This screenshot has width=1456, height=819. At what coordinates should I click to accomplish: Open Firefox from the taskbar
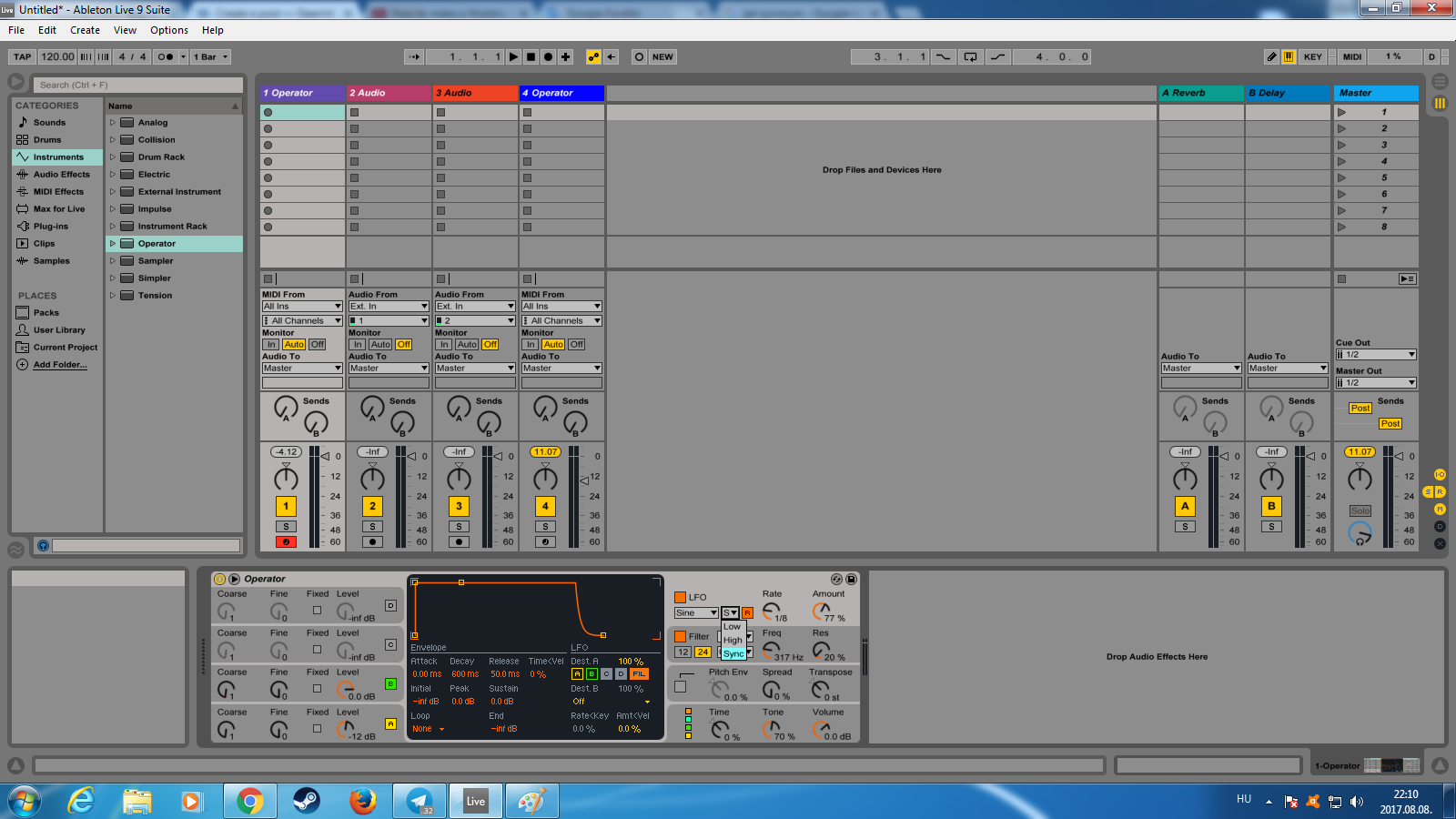point(362,801)
